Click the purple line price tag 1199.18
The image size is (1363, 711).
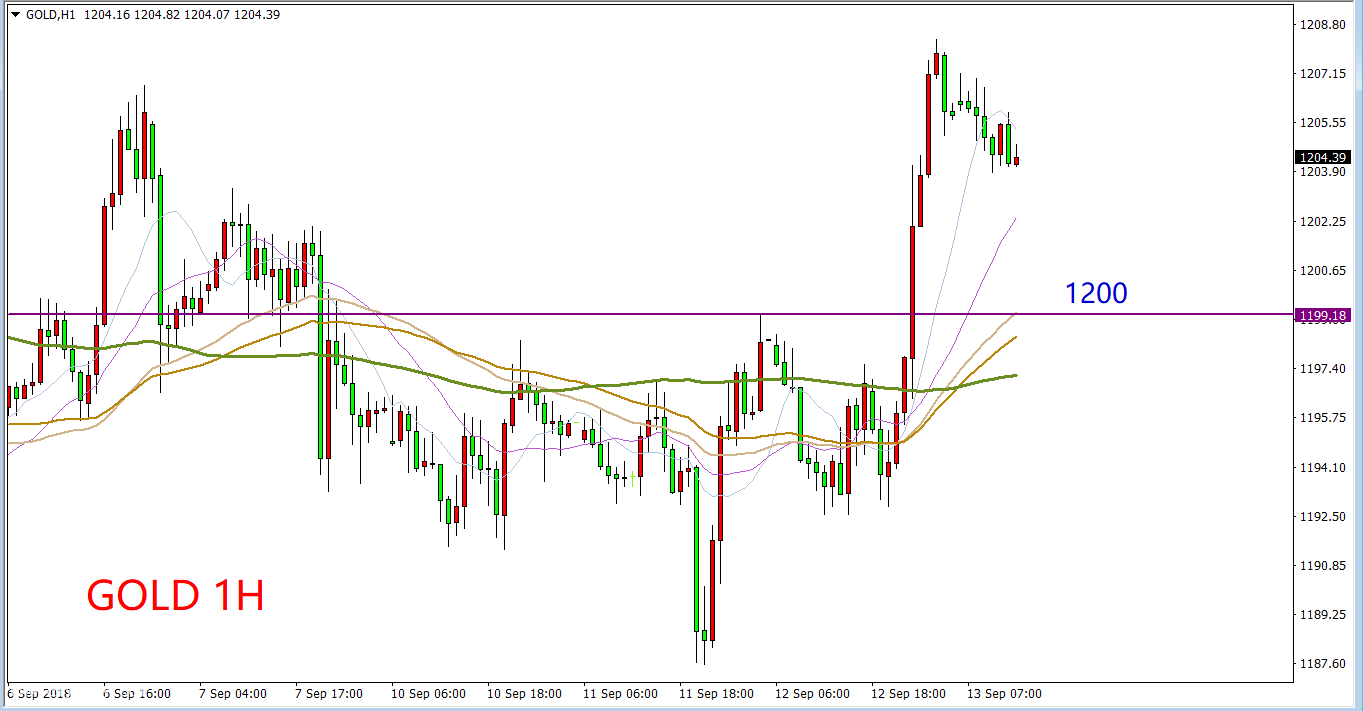tap(1323, 316)
